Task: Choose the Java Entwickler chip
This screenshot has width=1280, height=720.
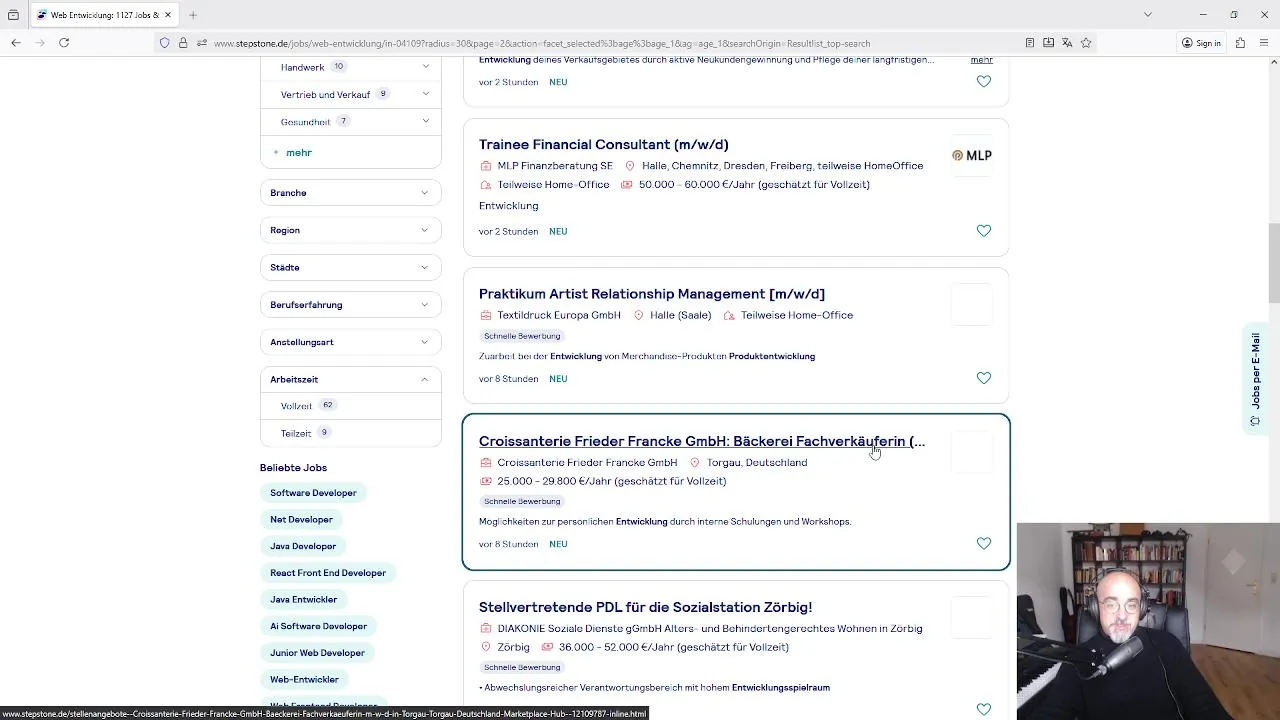Action: [x=303, y=599]
